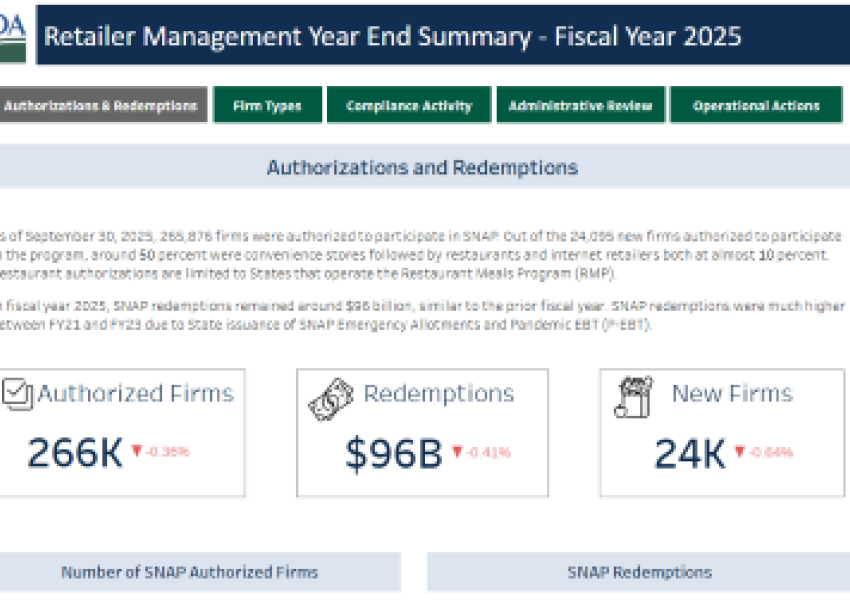850x600 pixels.
Task: Click the Number of SNAP Authorized Firms header
Action: [x=189, y=572]
